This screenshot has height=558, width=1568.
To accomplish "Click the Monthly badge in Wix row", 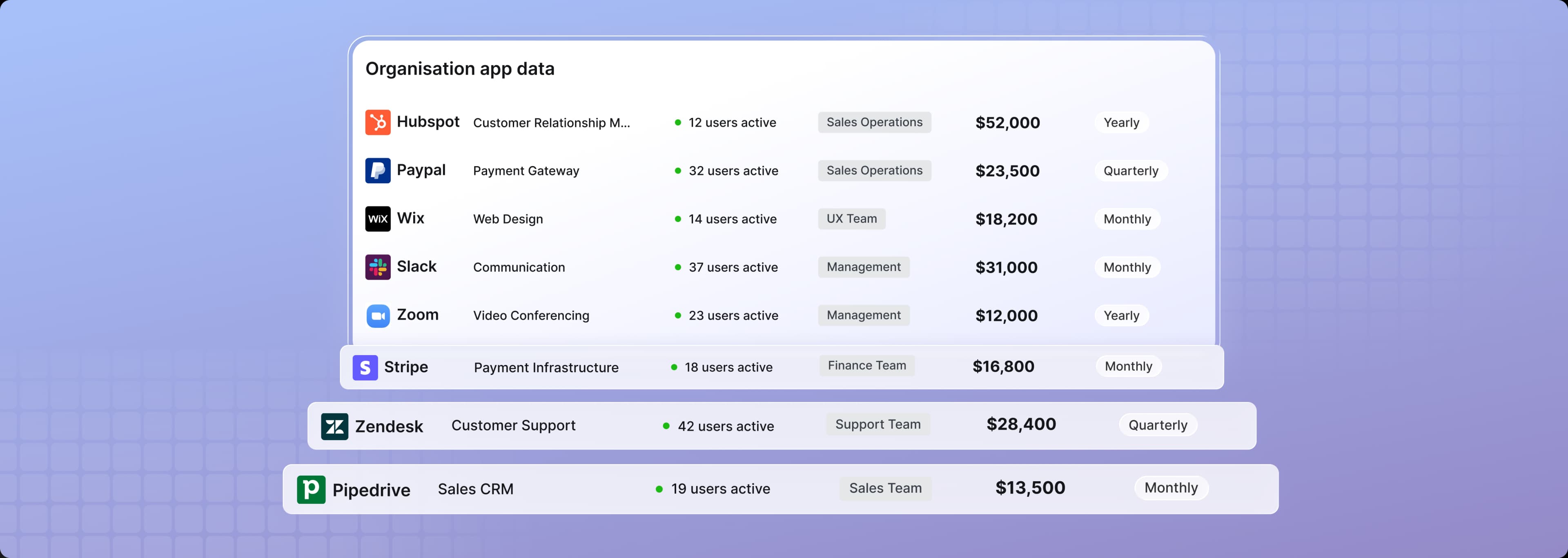I will [x=1127, y=218].
